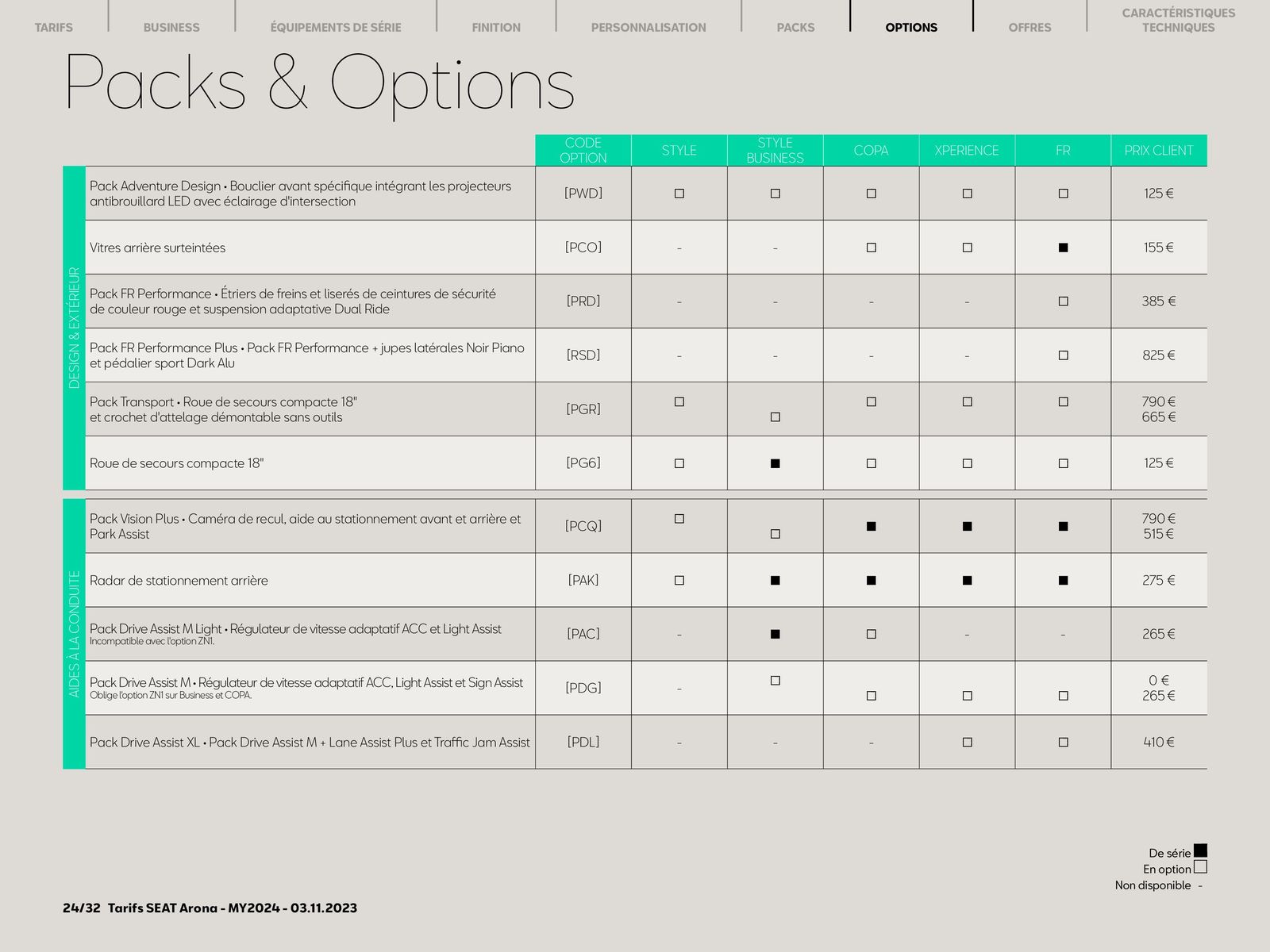The width and height of the screenshot is (1270, 952).
Task: Click the Pack Drive Assist XL description
Action: click(310, 743)
